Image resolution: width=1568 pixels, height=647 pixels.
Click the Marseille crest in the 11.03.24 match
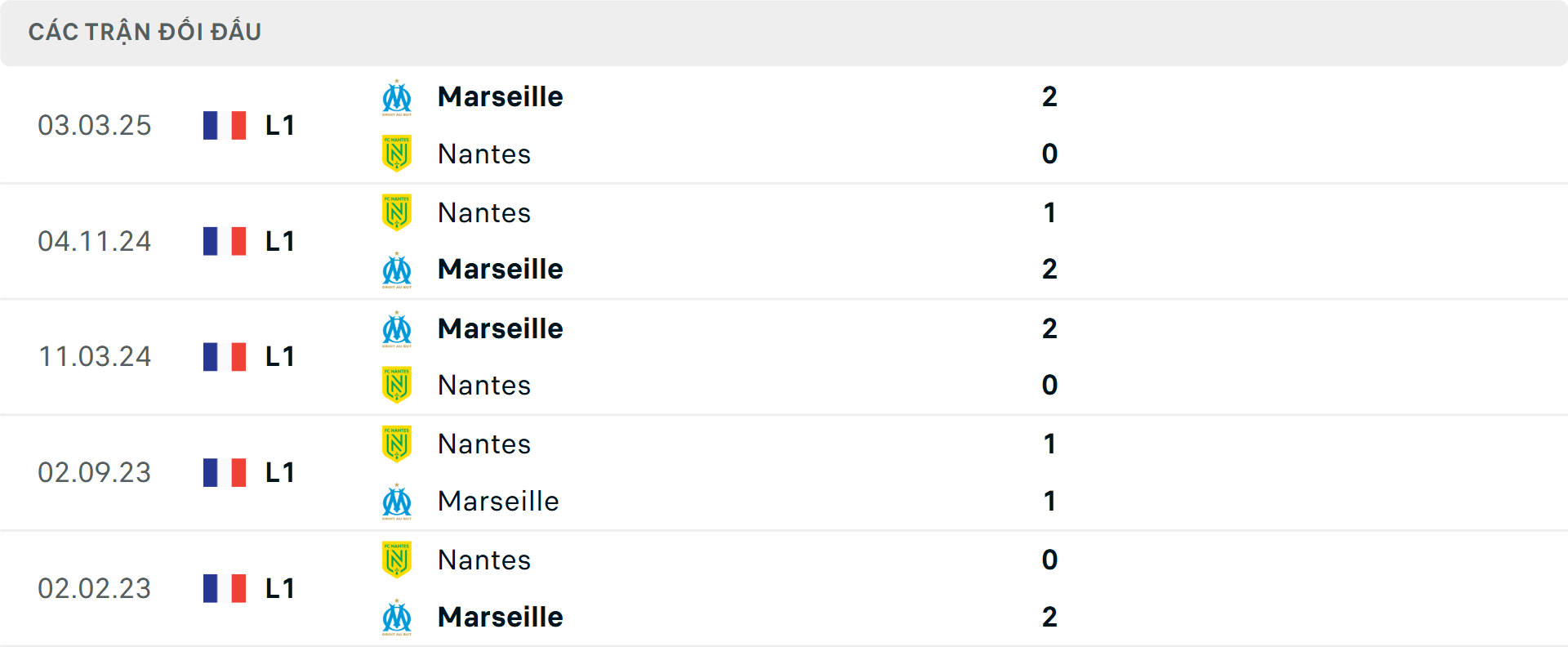pos(398,328)
